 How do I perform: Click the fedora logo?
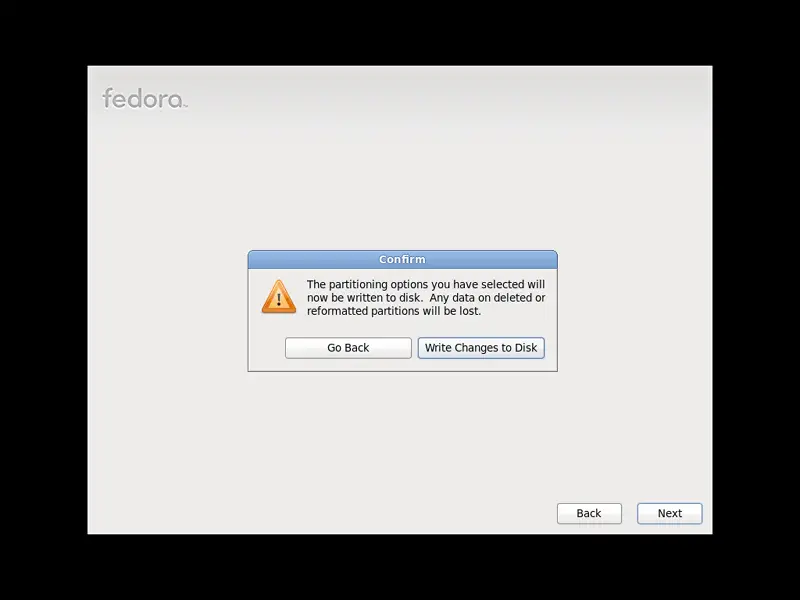click(x=145, y=98)
